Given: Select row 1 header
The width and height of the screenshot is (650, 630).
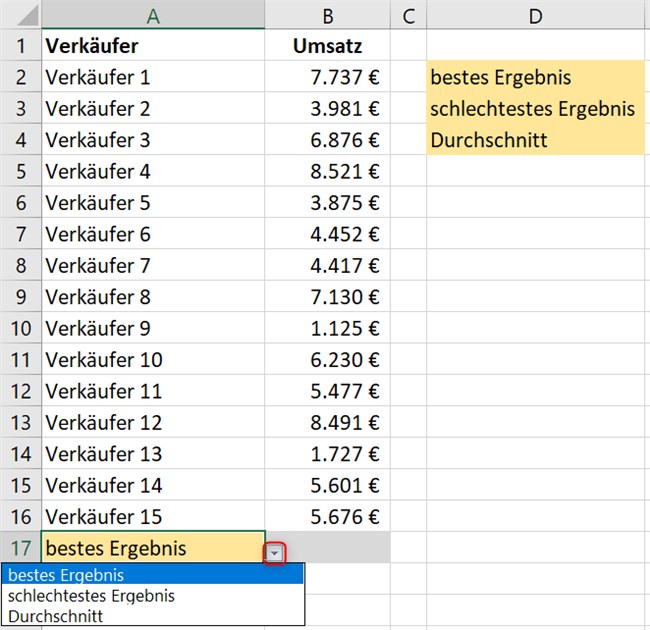Looking at the screenshot, I should [21, 46].
